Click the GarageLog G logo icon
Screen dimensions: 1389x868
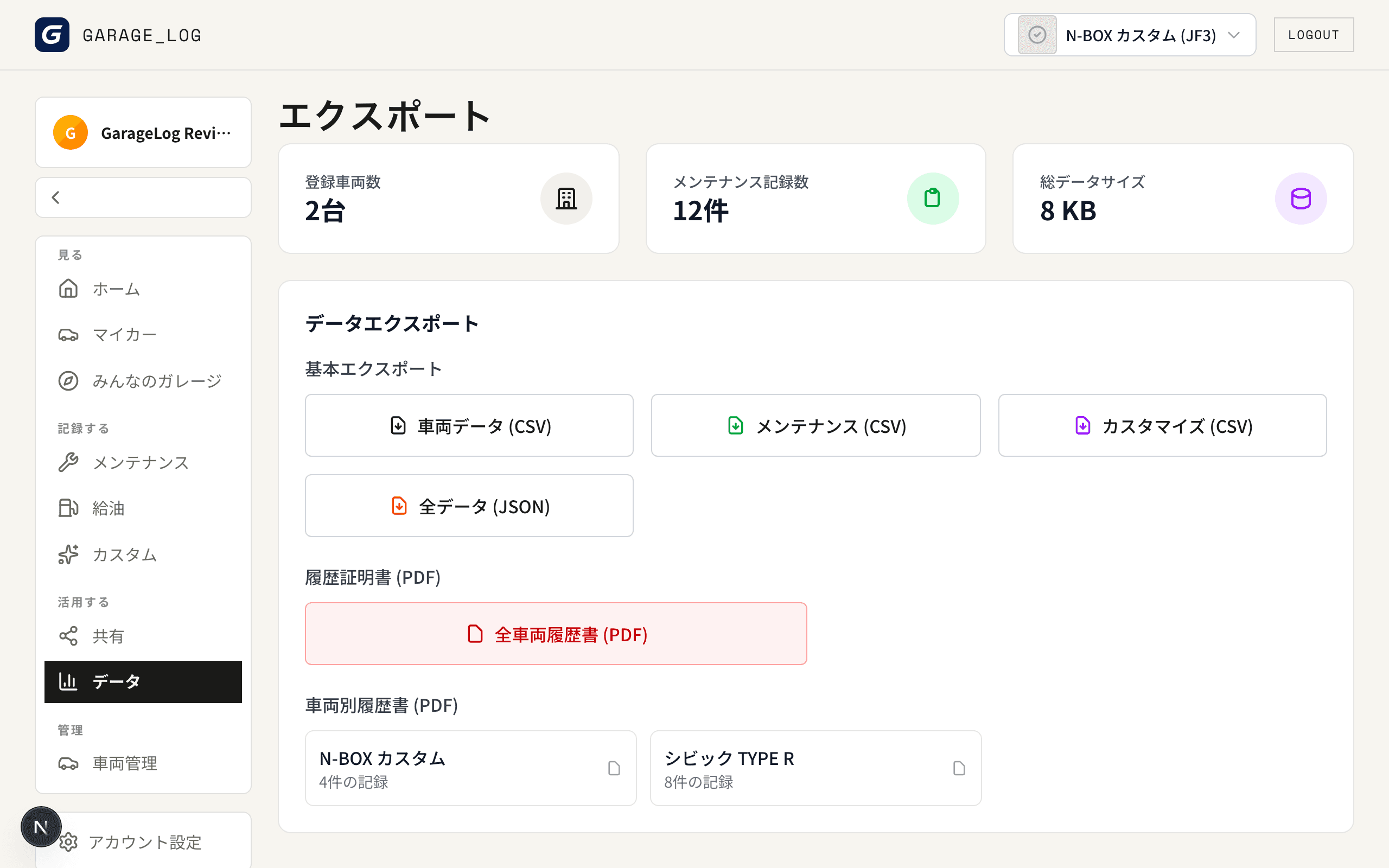(x=52, y=35)
